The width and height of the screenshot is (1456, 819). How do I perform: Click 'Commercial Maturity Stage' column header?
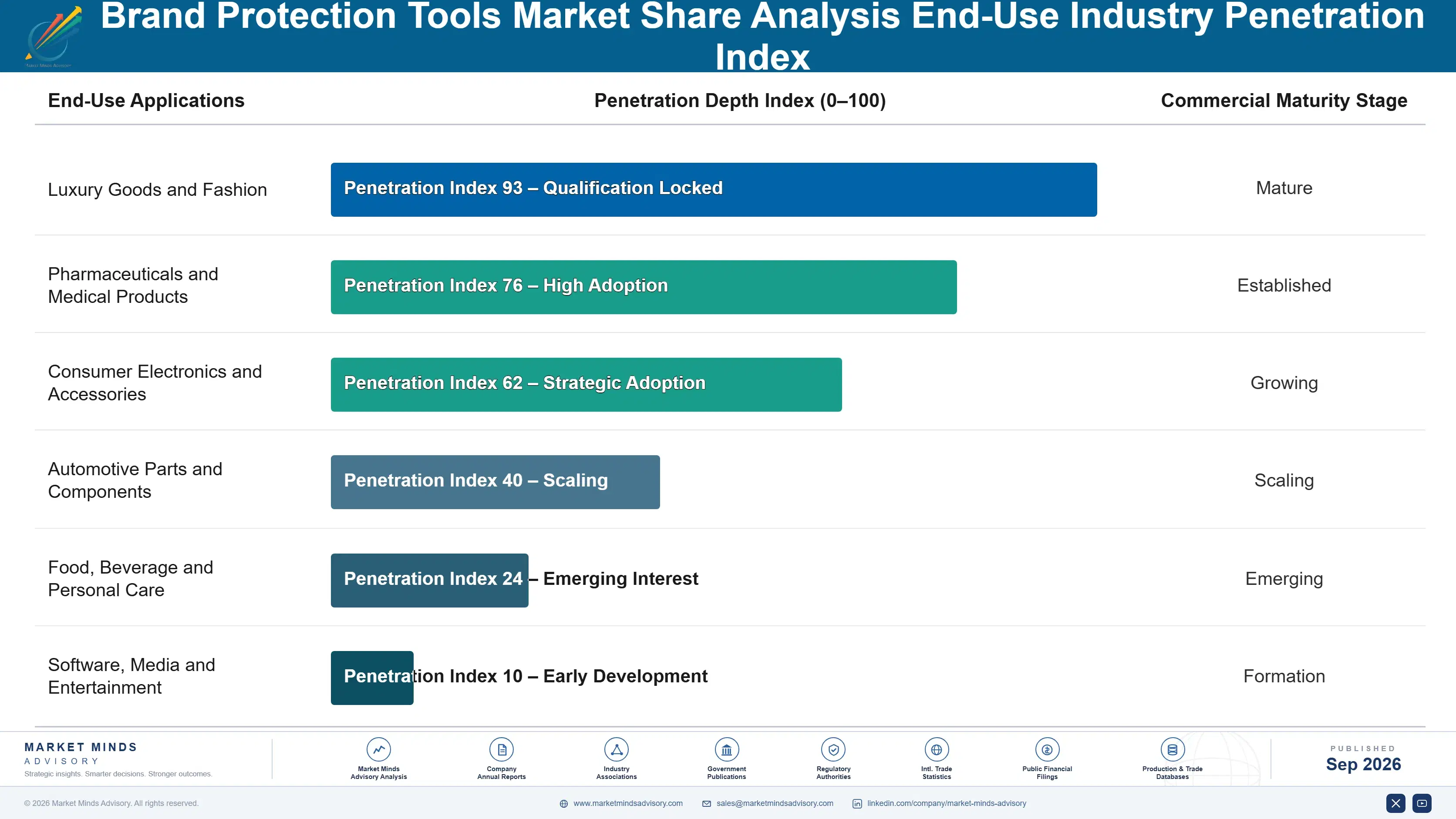click(x=1284, y=101)
